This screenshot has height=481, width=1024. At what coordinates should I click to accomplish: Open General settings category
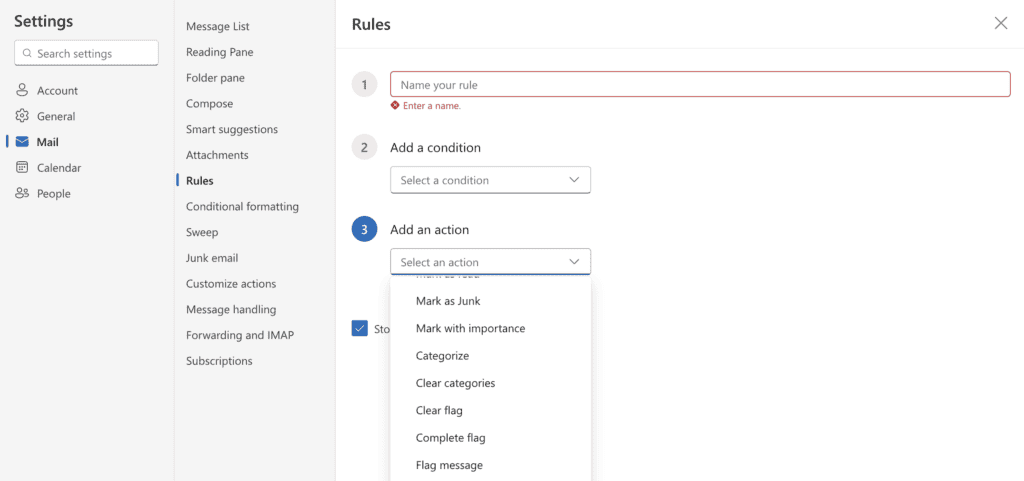coord(56,116)
